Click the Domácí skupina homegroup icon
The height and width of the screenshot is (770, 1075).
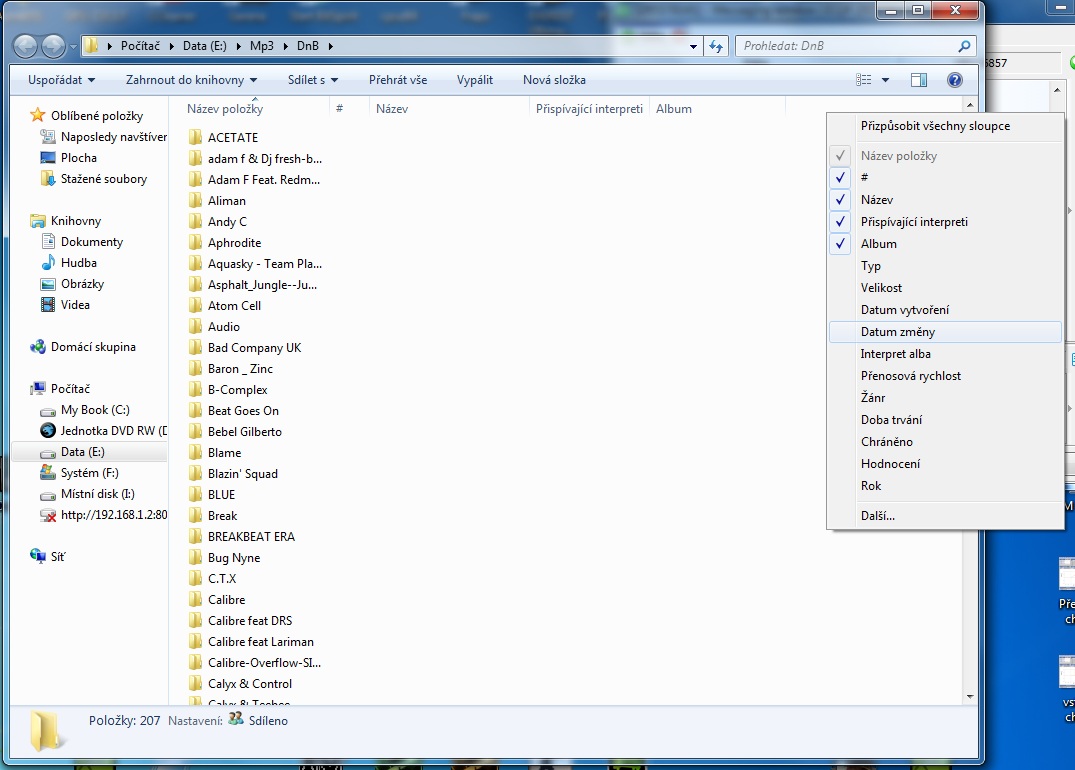point(38,347)
